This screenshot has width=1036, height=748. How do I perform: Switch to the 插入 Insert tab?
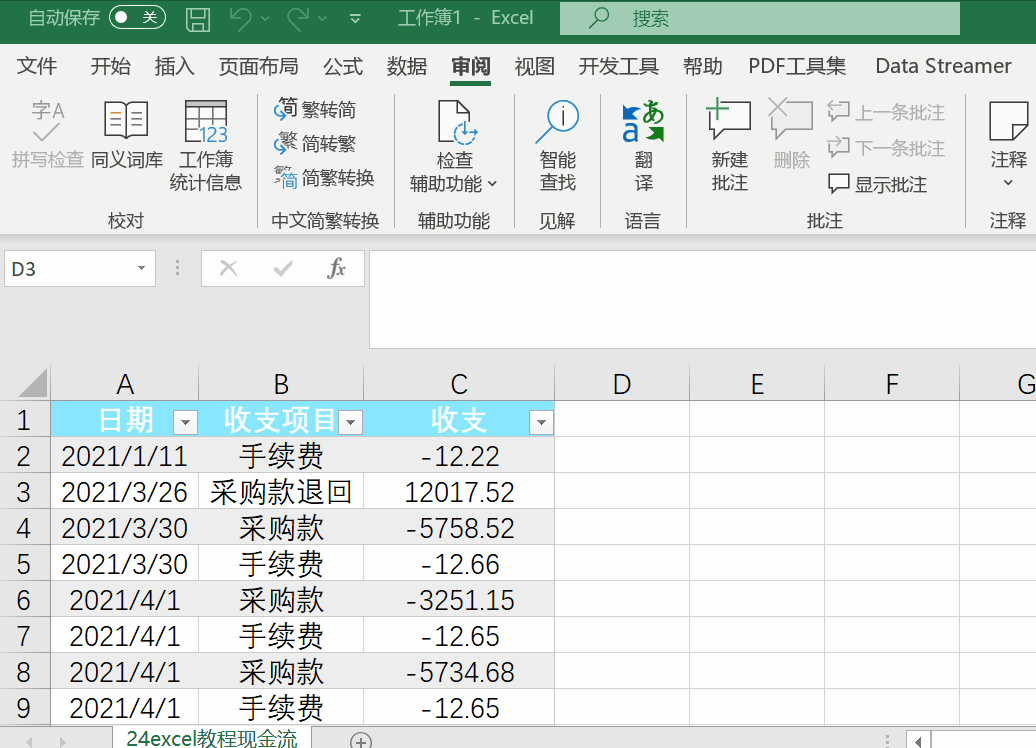[x=174, y=66]
